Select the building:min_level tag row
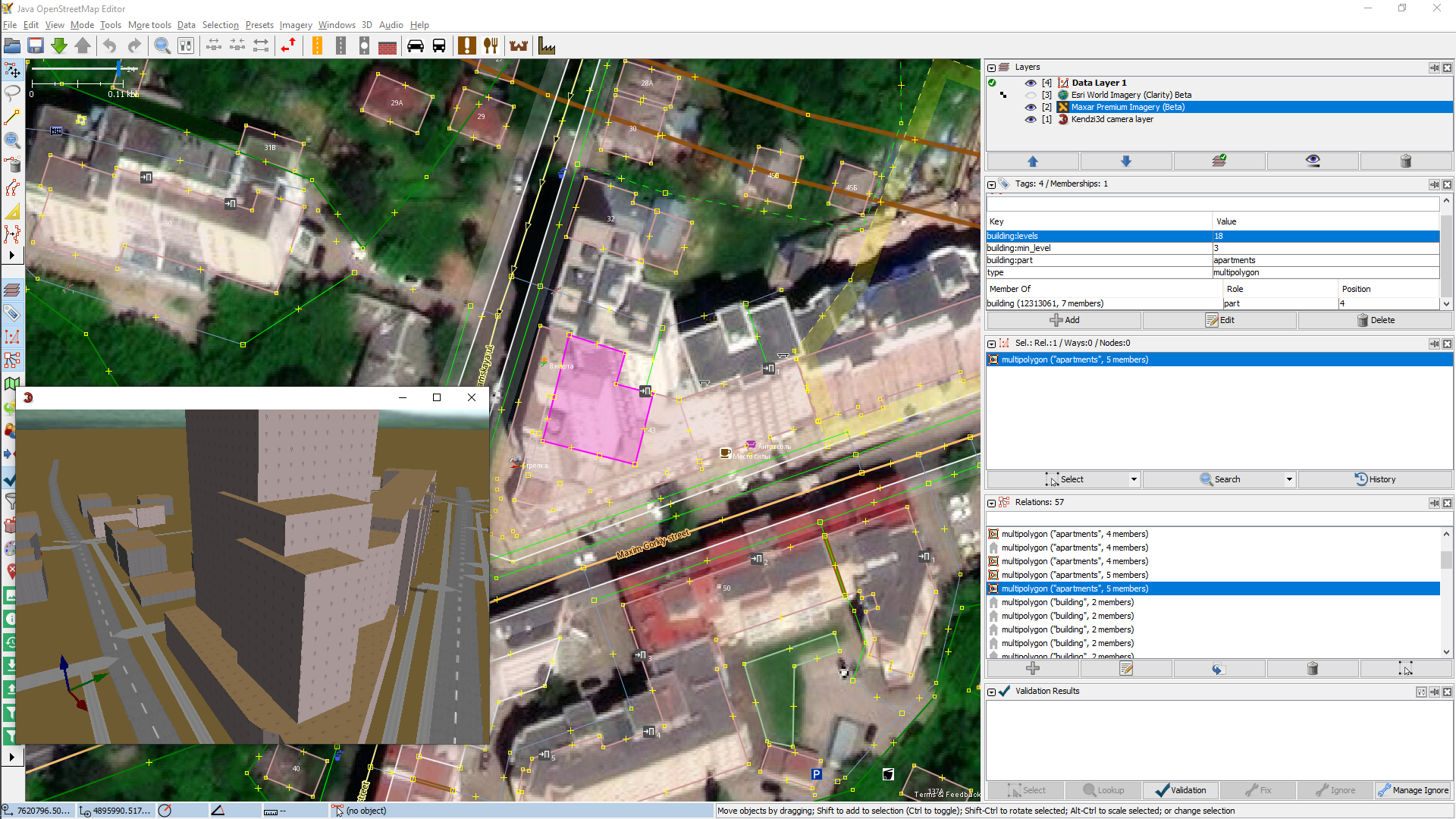Image resolution: width=1456 pixels, height=819 pixels. click(1098, 248)
